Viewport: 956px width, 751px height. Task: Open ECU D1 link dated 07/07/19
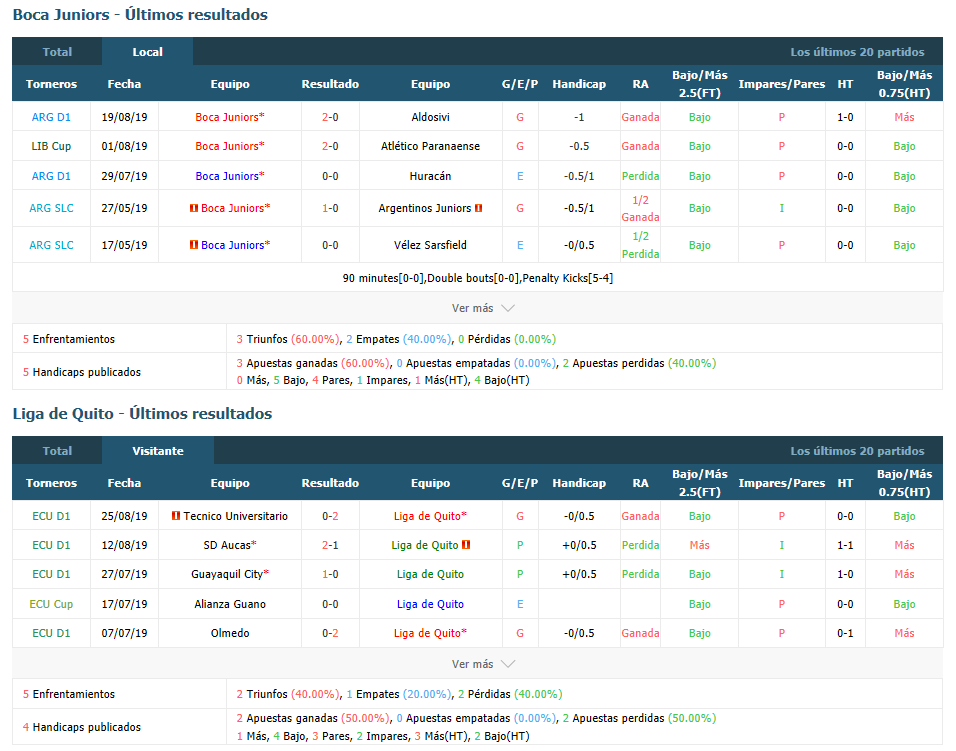pos(51,633)
